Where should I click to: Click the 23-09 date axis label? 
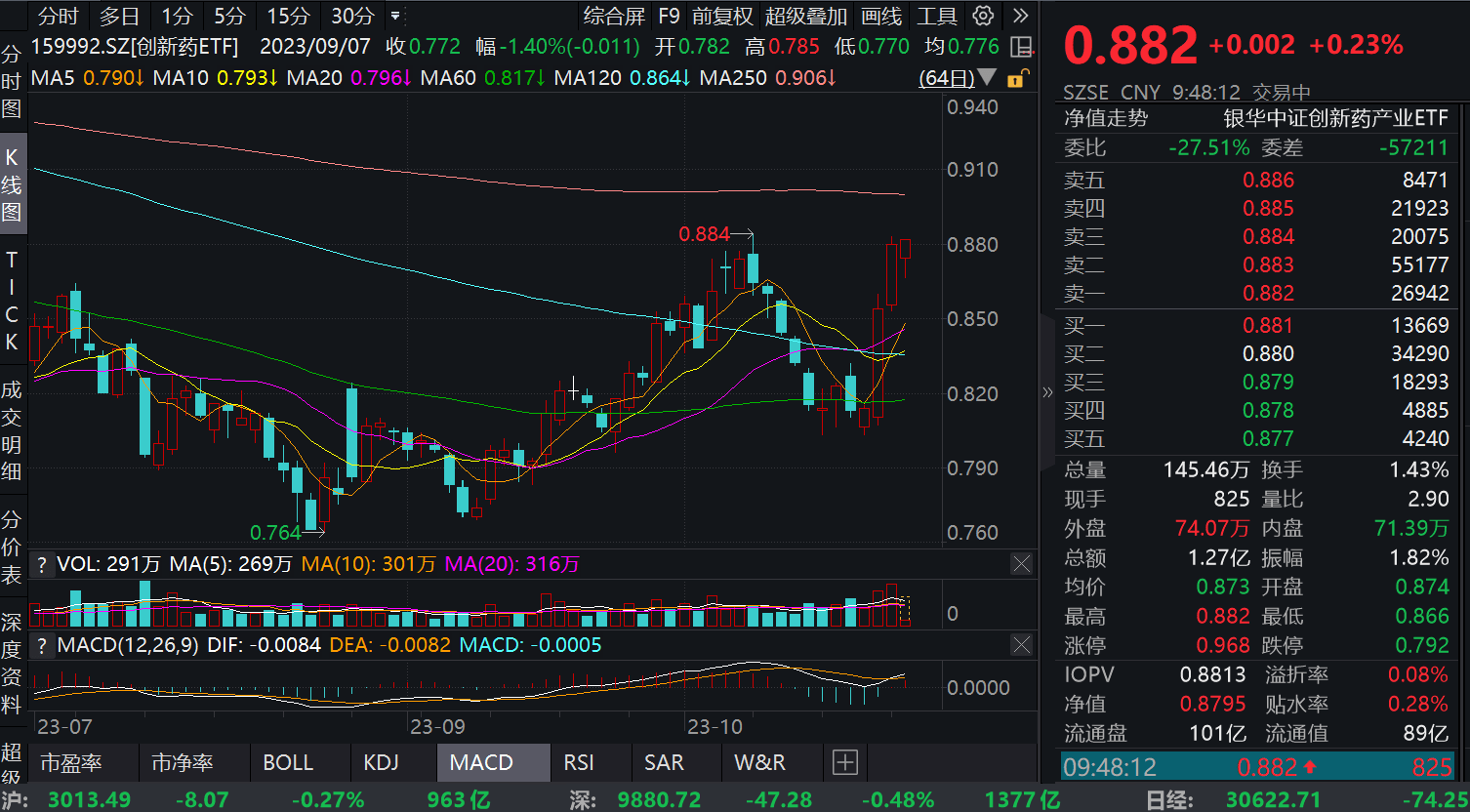(x=437, y=727)
